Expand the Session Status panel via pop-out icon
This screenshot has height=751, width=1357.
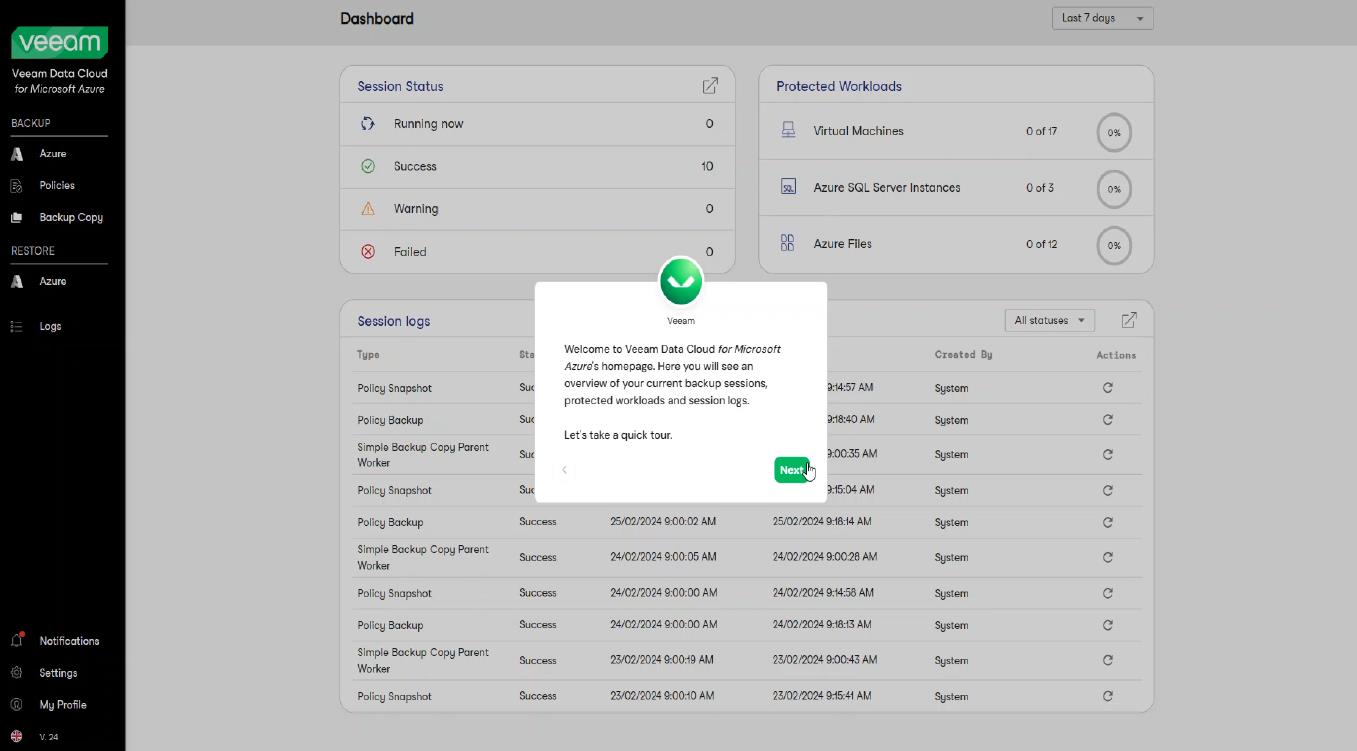click(x=710, y=86)
